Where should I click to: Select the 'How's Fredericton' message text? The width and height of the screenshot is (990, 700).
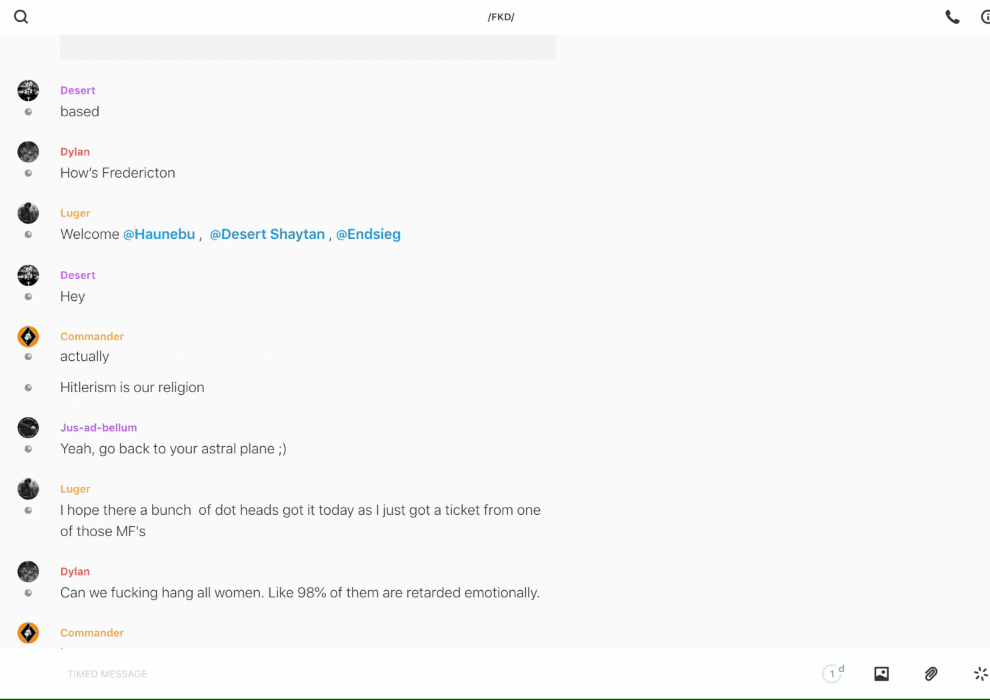pos(117,173)
